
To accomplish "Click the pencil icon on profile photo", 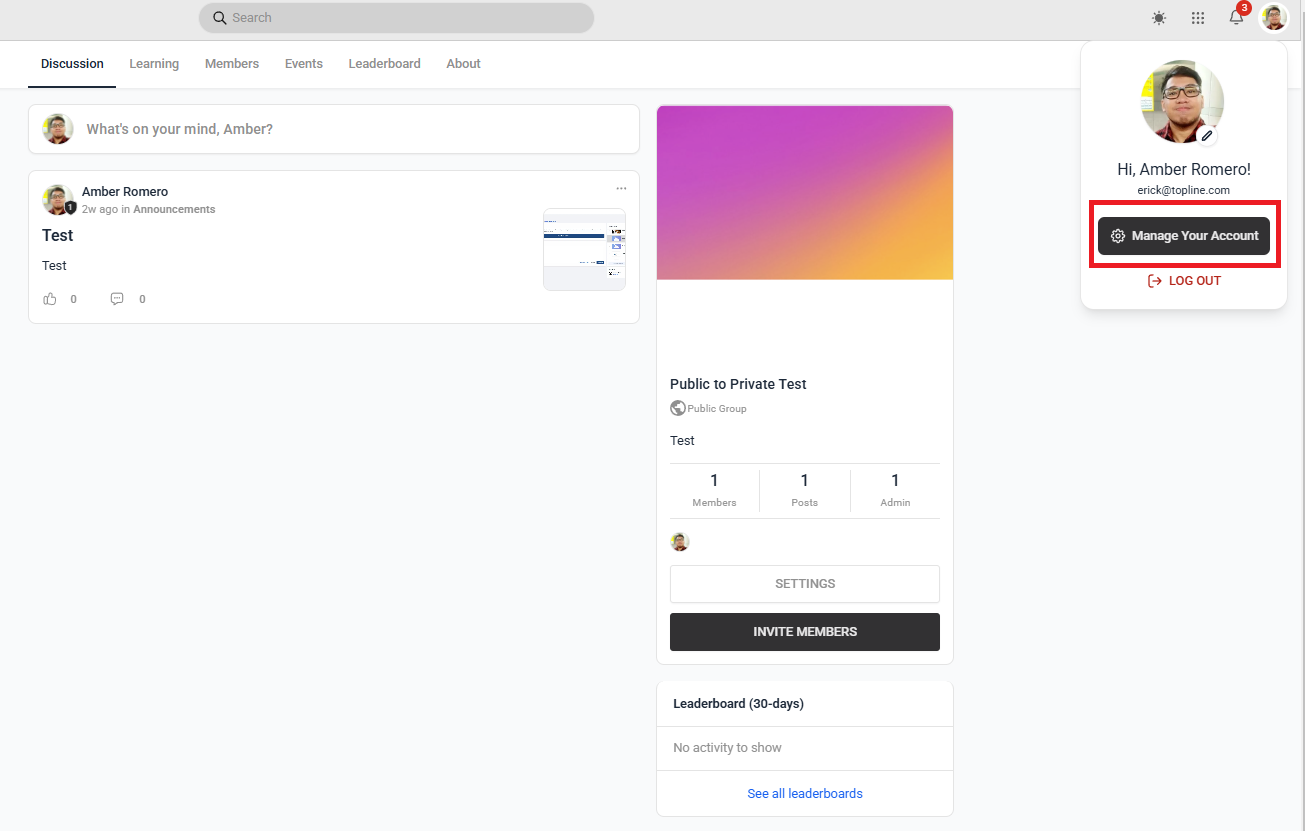I will pyautogui.click(x=1207, y=135).
